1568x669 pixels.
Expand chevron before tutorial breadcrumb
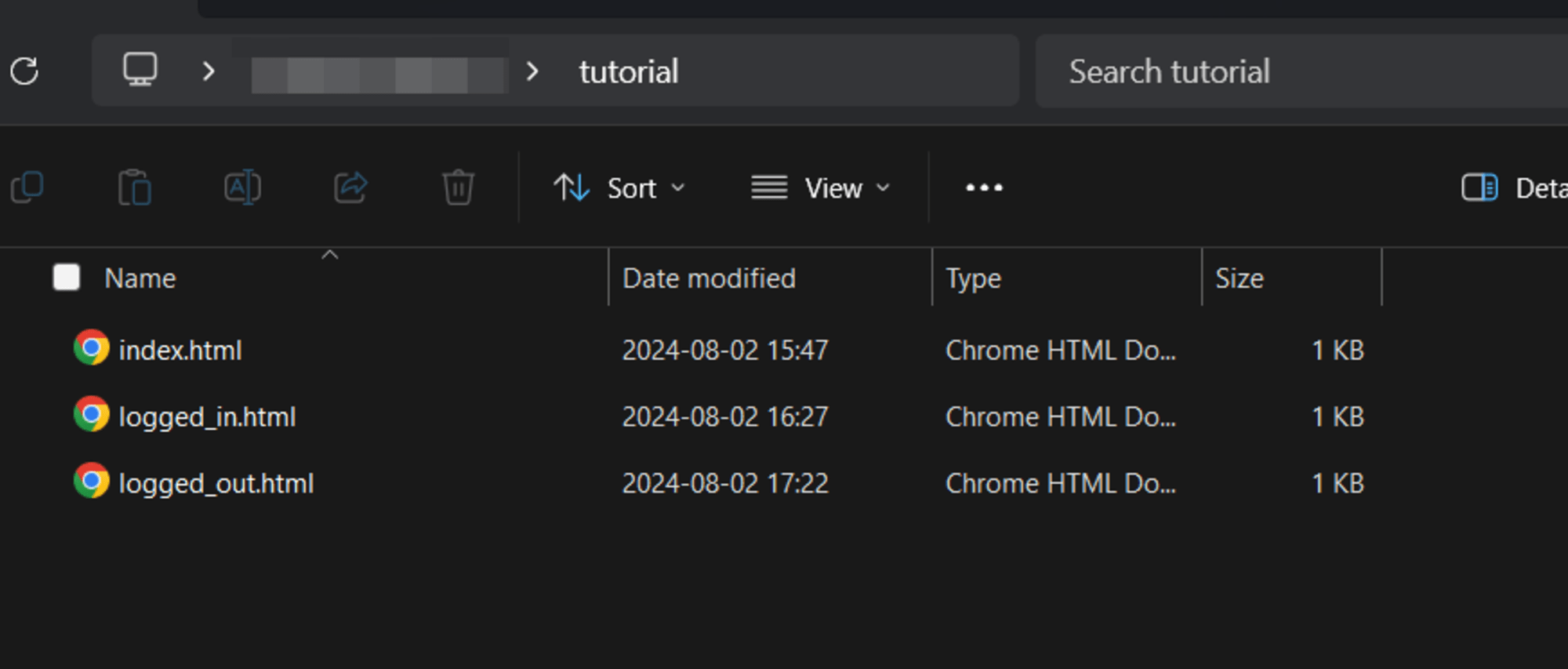(532, 71)
